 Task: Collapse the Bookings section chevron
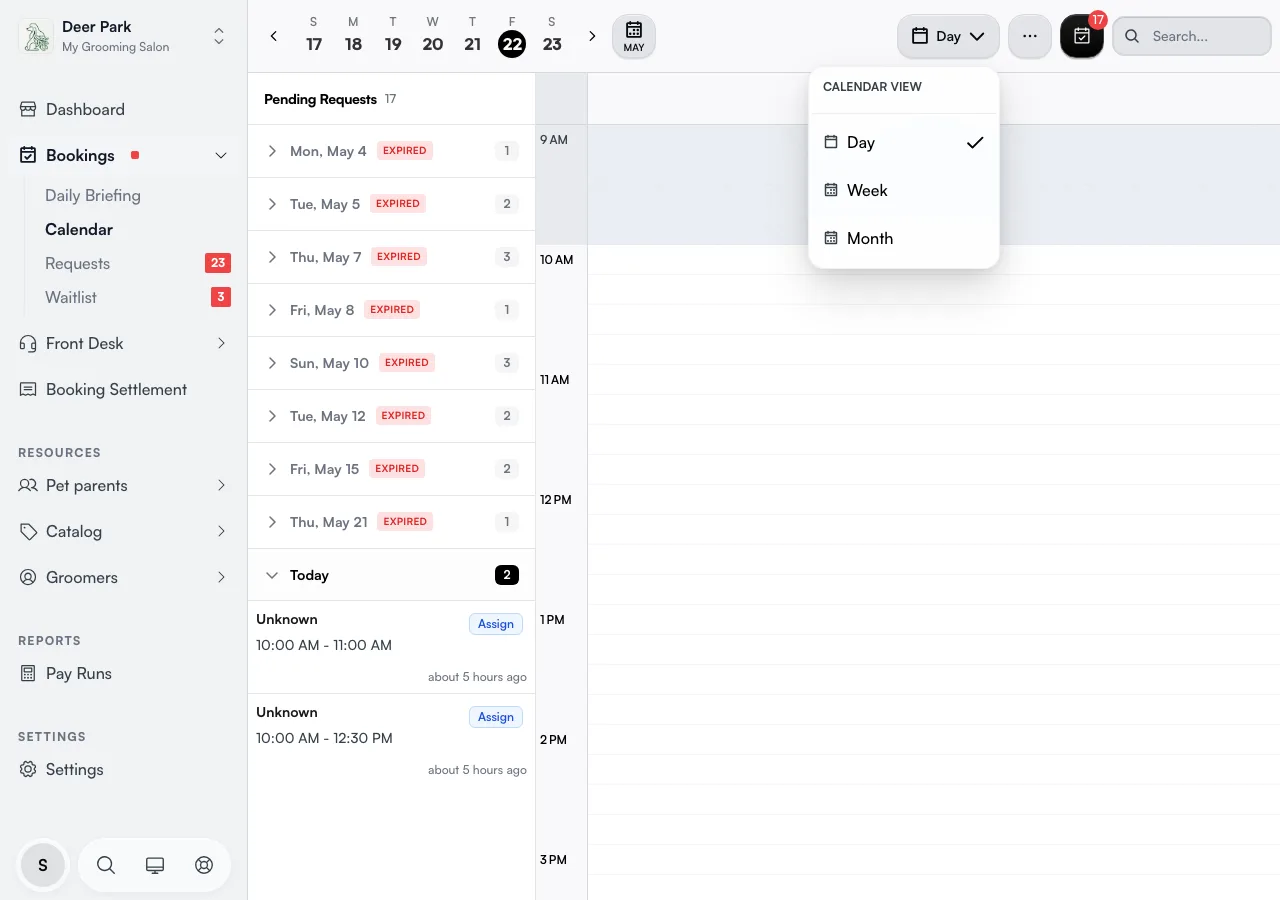(221, 155)
